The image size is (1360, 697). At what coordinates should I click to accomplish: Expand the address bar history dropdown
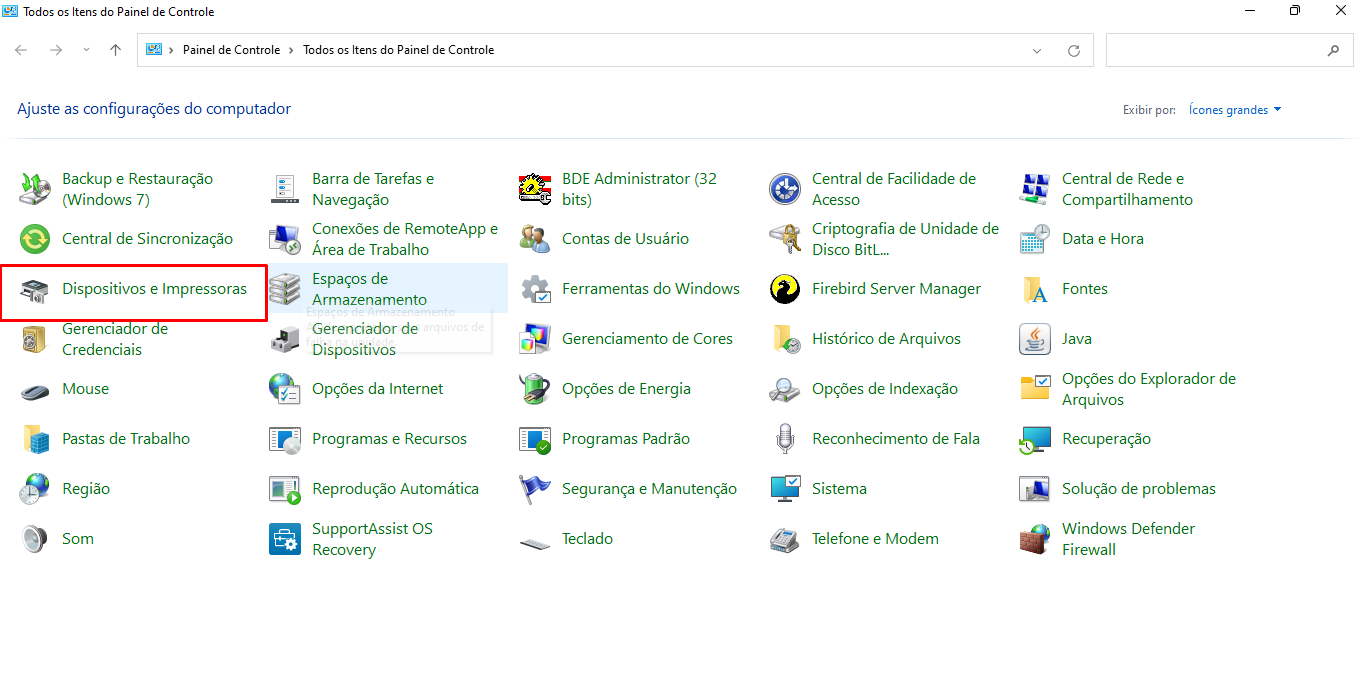[1038, 50]
